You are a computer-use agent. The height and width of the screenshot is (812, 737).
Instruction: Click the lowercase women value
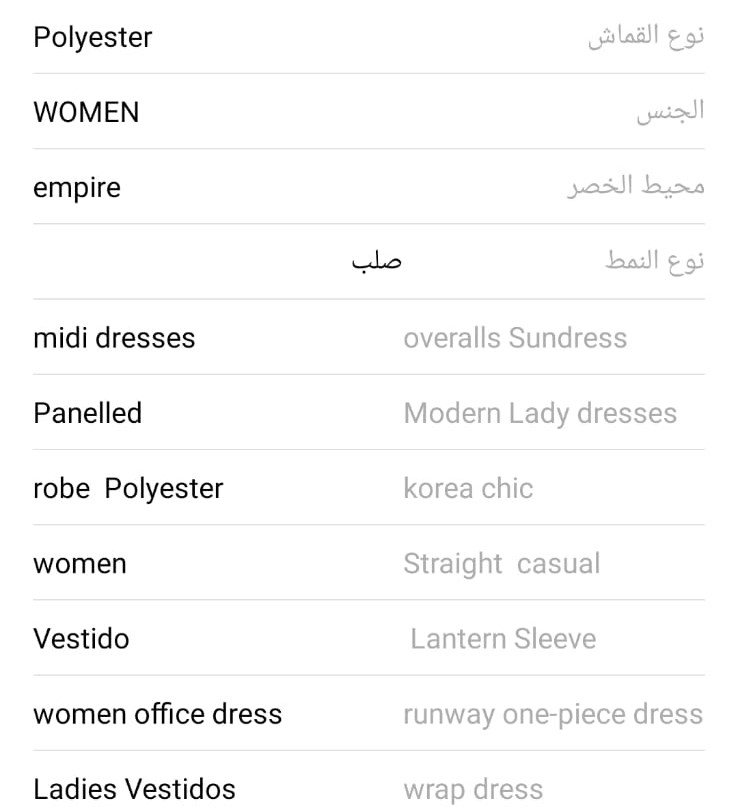click(x=80, y=564)
